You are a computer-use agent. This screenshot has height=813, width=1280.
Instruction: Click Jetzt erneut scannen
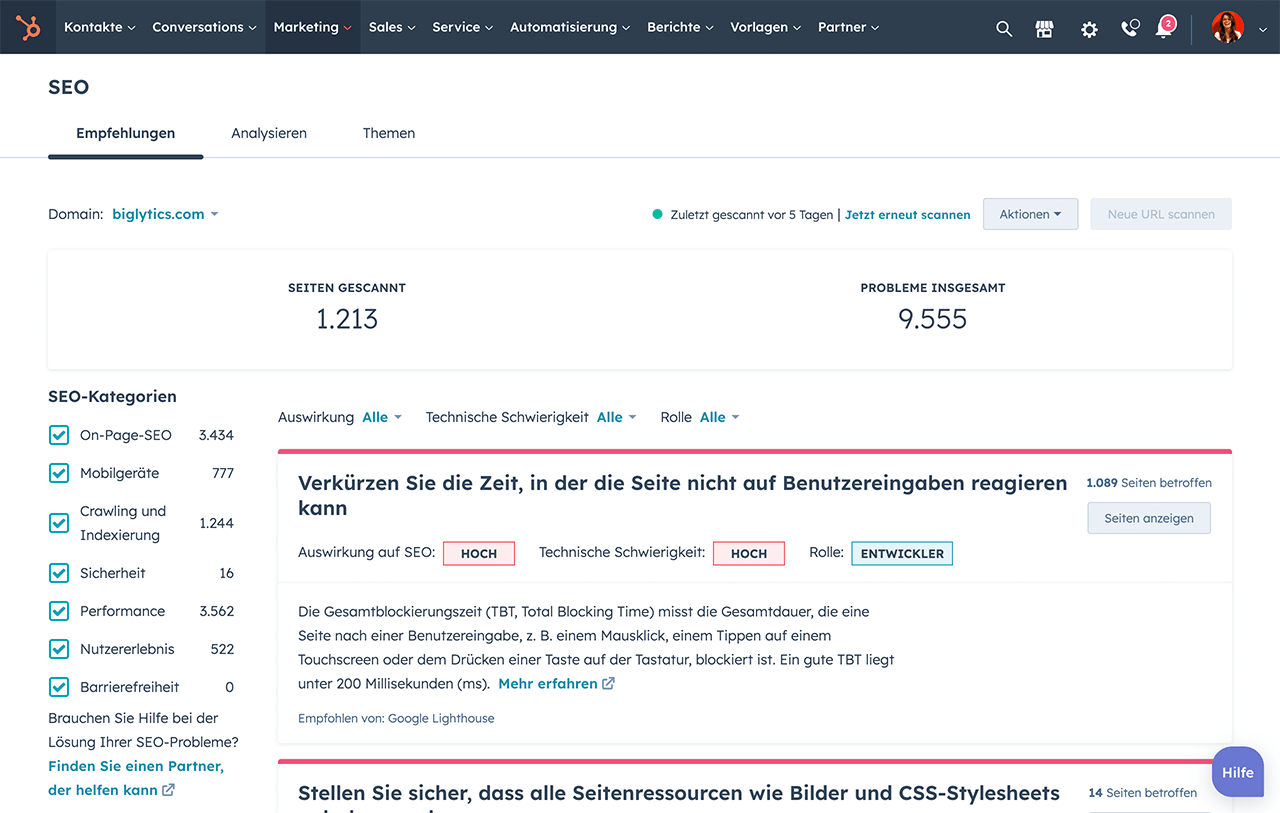coord(907,214)
